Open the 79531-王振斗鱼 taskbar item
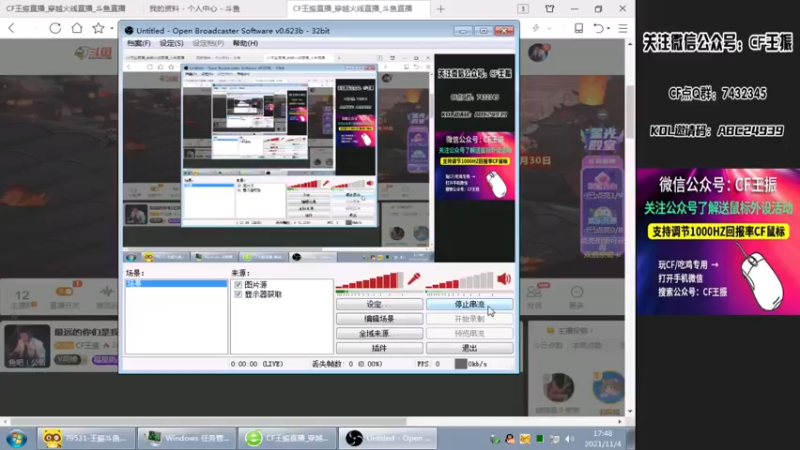Image resolution: width=800 pixels, height=450 pixels. [86, 438]
